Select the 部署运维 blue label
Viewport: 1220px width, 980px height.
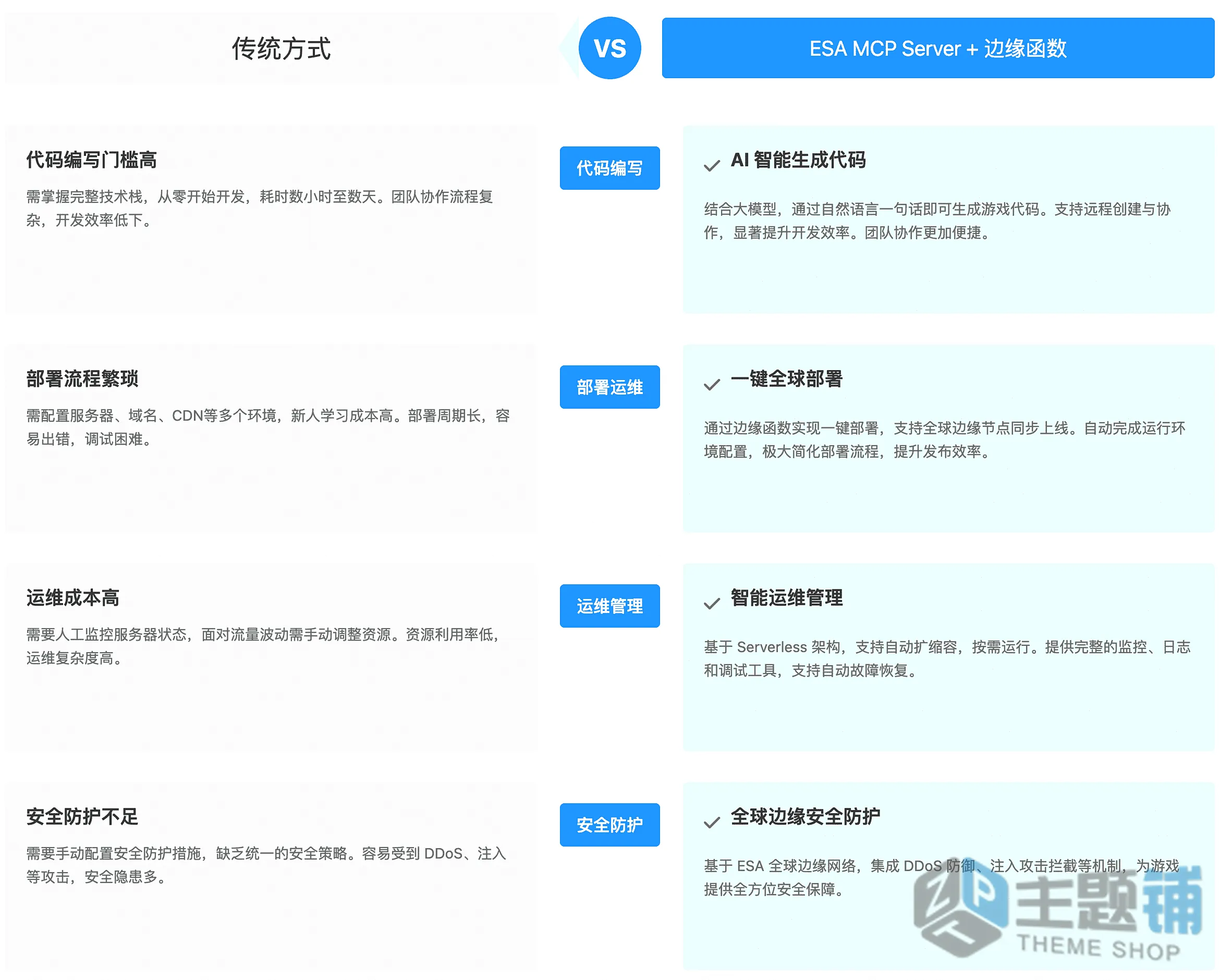(x=609, y=387)
